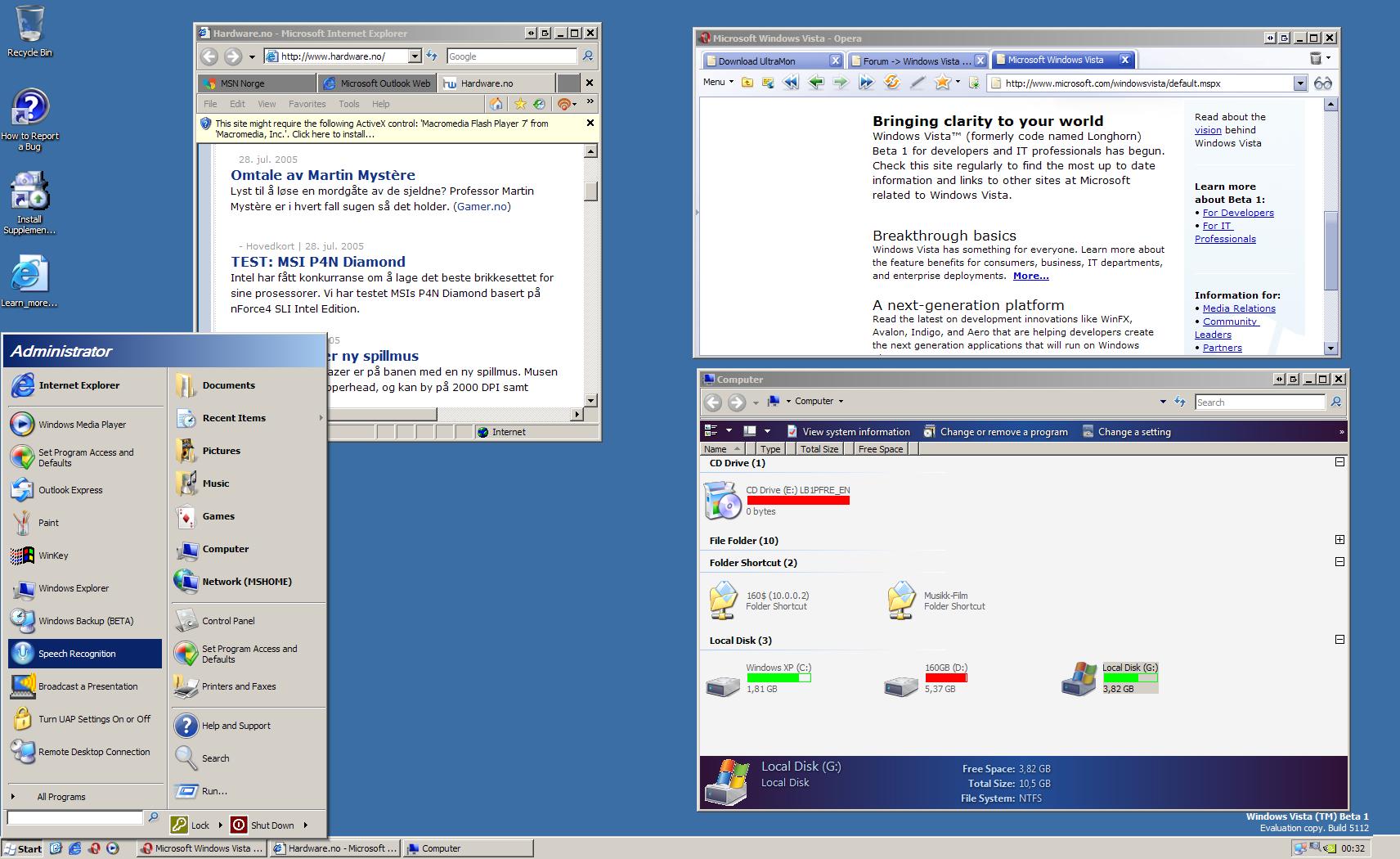
Task: Click the Start button on taskbar
Action: [22, 848]
